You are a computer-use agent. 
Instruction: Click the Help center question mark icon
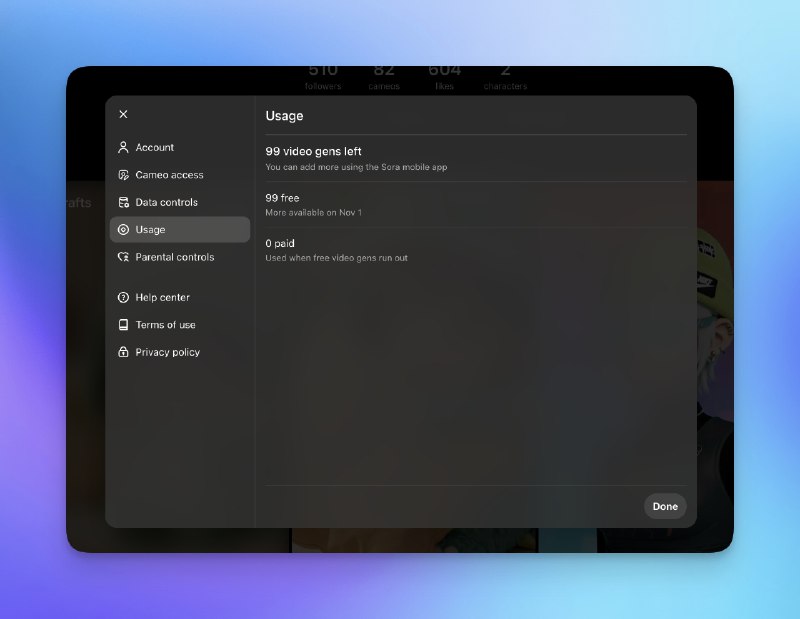pyautogui.click(x=123, y=298)
